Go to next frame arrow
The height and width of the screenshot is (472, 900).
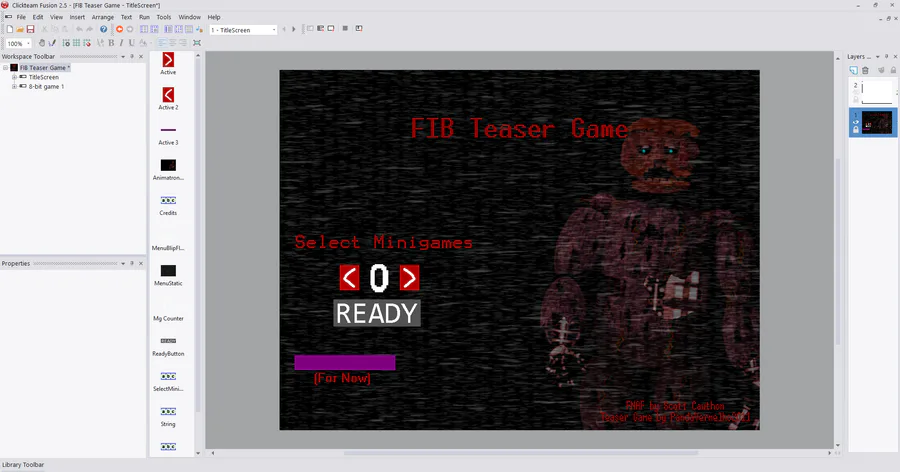pyautogui.click(x=294, y=29)
